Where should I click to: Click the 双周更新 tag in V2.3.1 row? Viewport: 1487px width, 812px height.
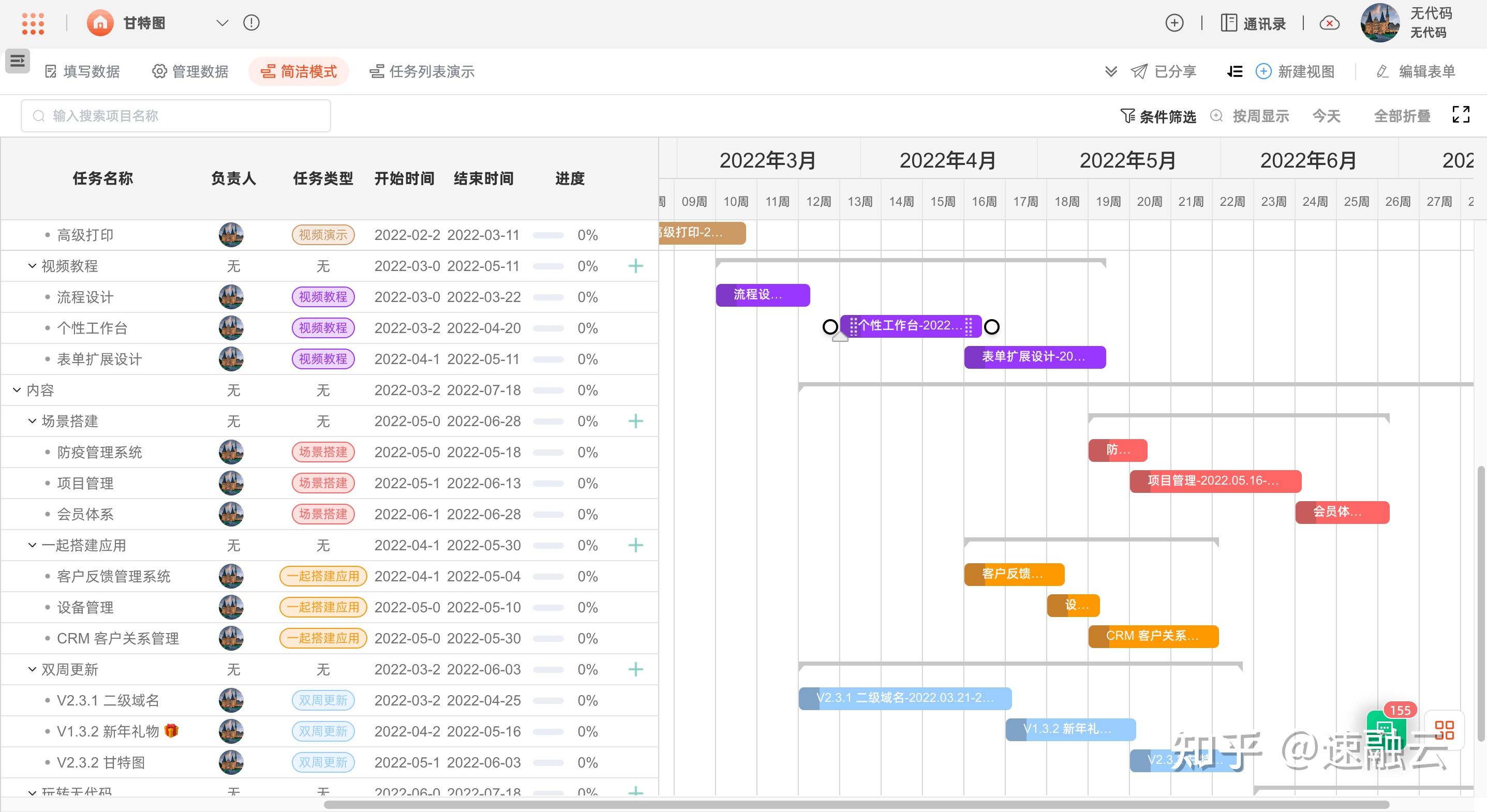click(x=323, y=701)
